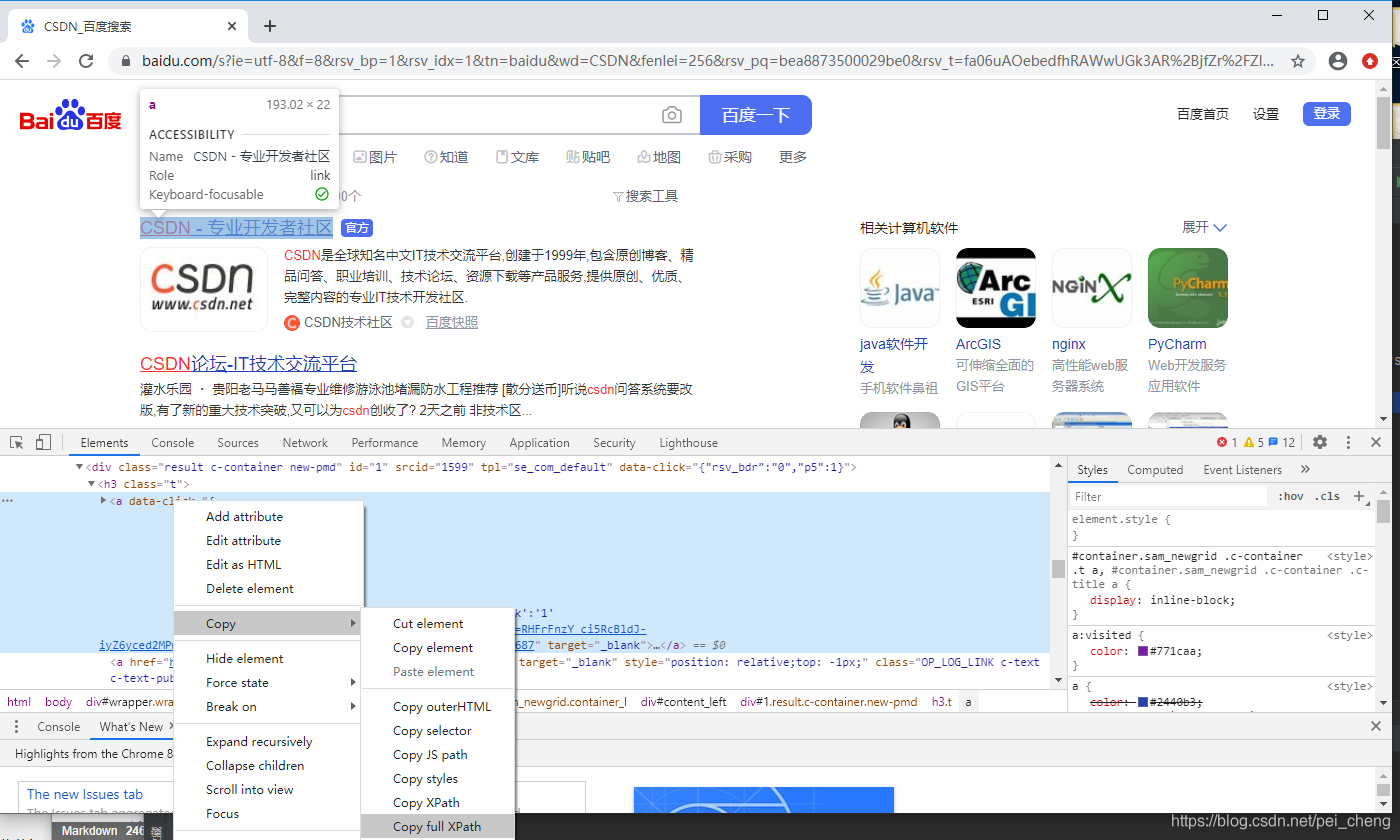Image resolution: width=1400 pixels, height=840 pixels.
Task: Open hidden tabs via the Styles panel chevron
Action: pyautogui.click(x=1304, y=469)
